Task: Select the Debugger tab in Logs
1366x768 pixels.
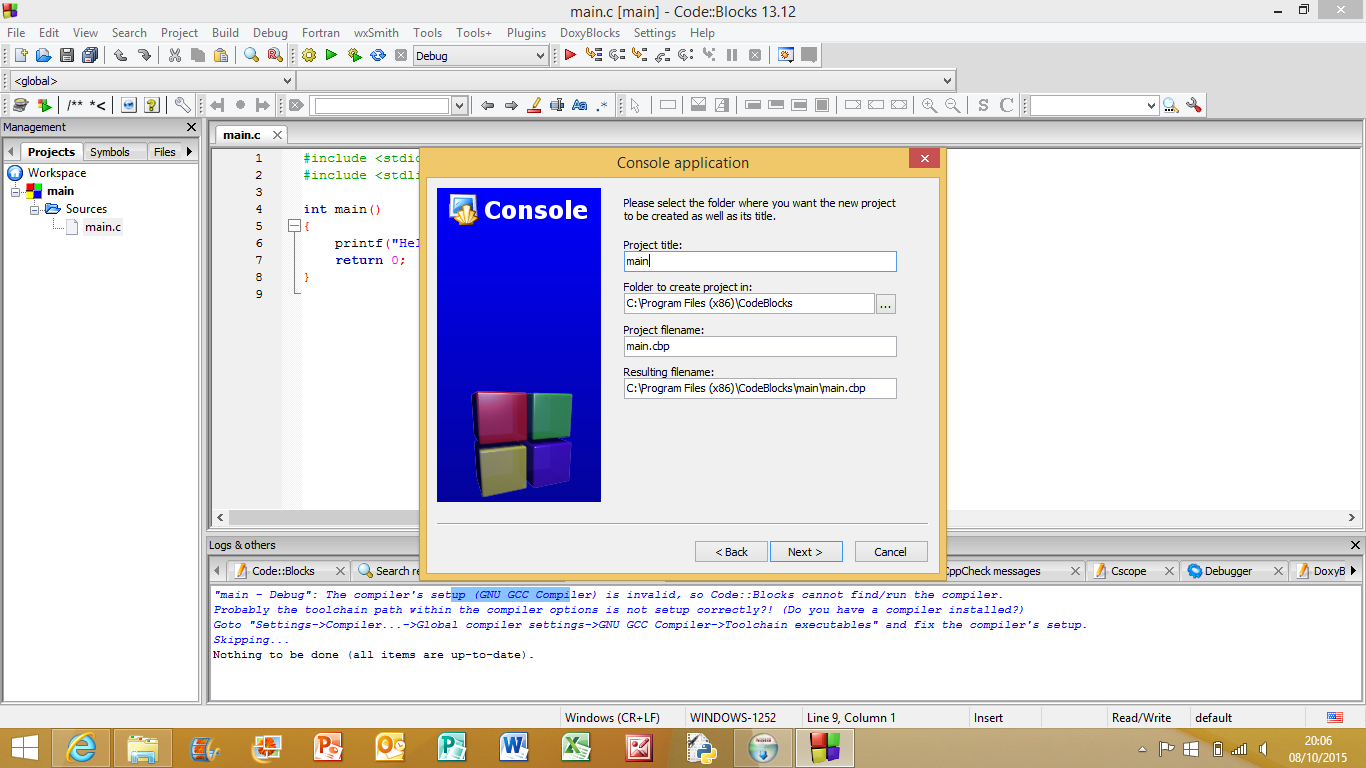Action: coord(1230,571)
